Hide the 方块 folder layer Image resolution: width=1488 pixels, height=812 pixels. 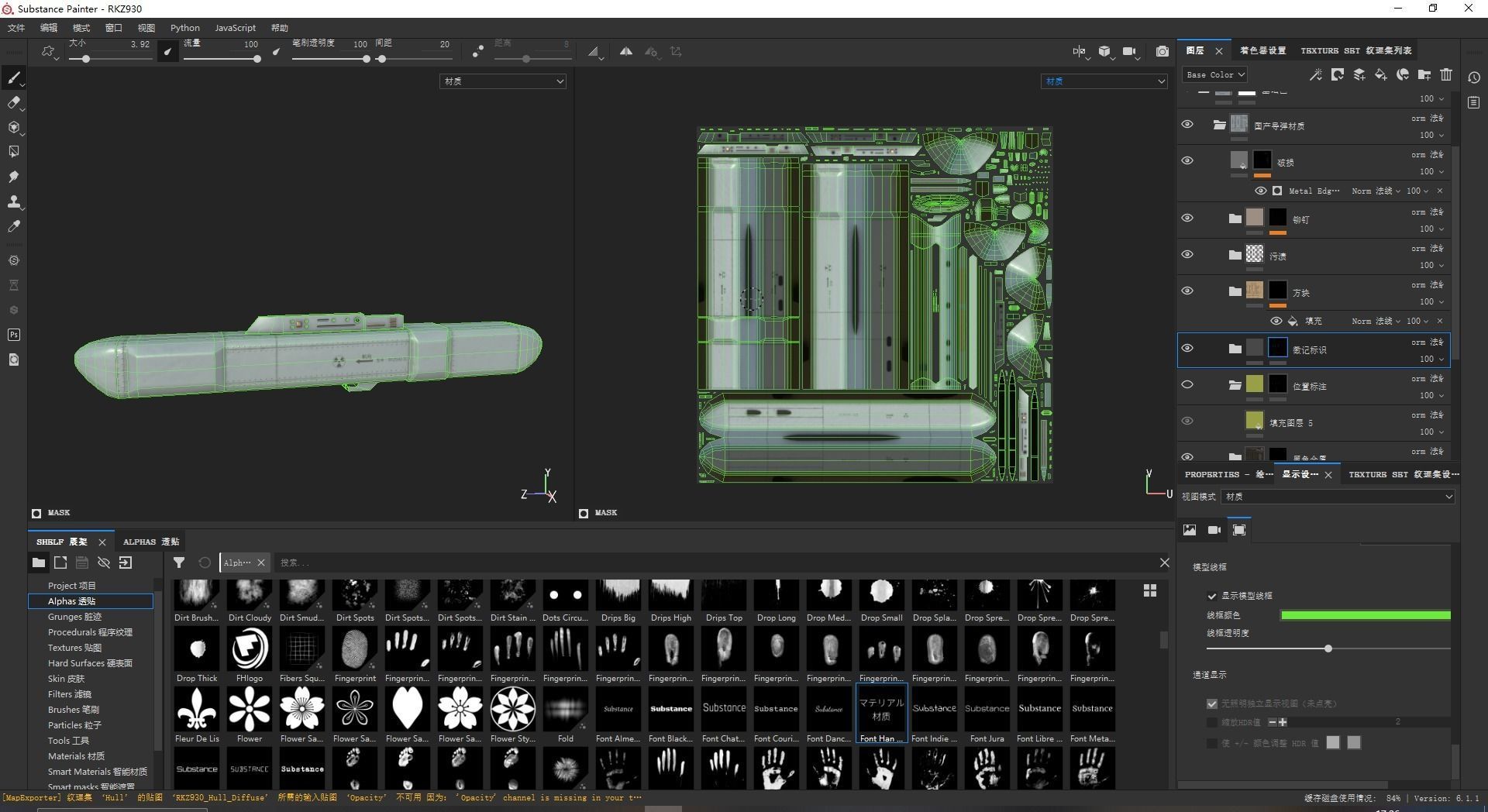(x=1187, y=291)
